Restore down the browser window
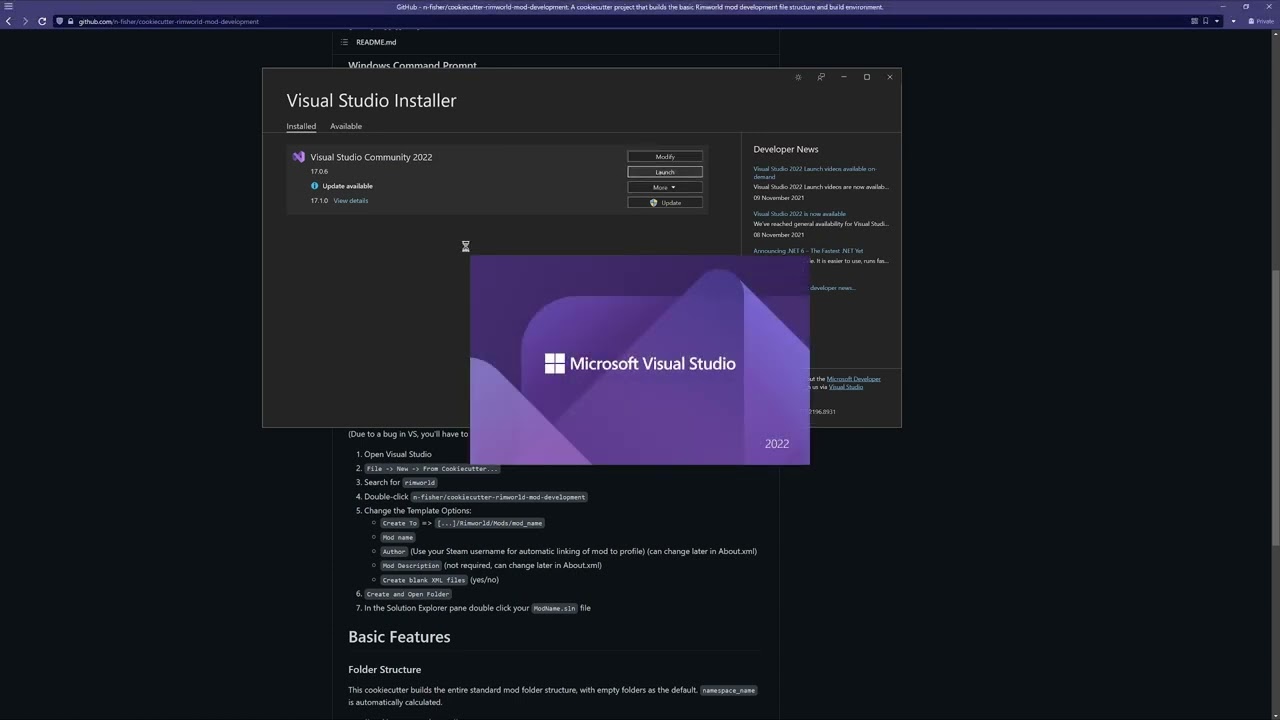The width and height of the screenshot is (1280, 720). [1246, 7]
